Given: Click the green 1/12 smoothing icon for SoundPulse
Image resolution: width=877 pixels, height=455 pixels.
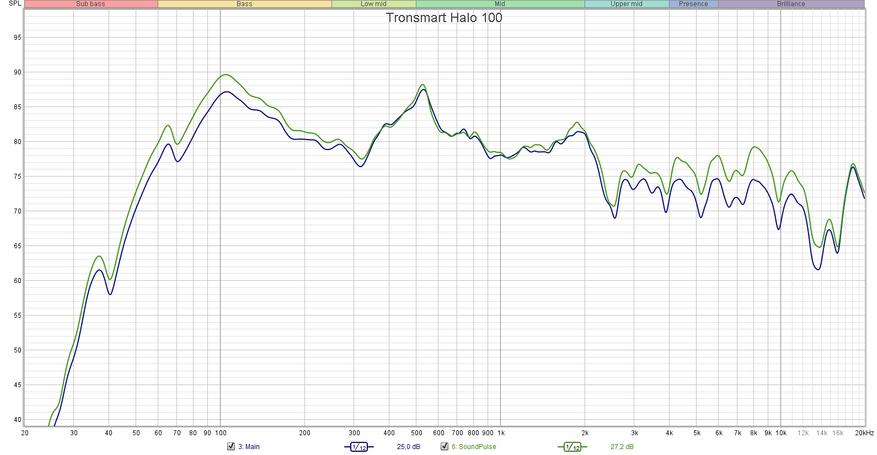Looking at the screenshot, I should pyautogui.click(x=572, y=447).
